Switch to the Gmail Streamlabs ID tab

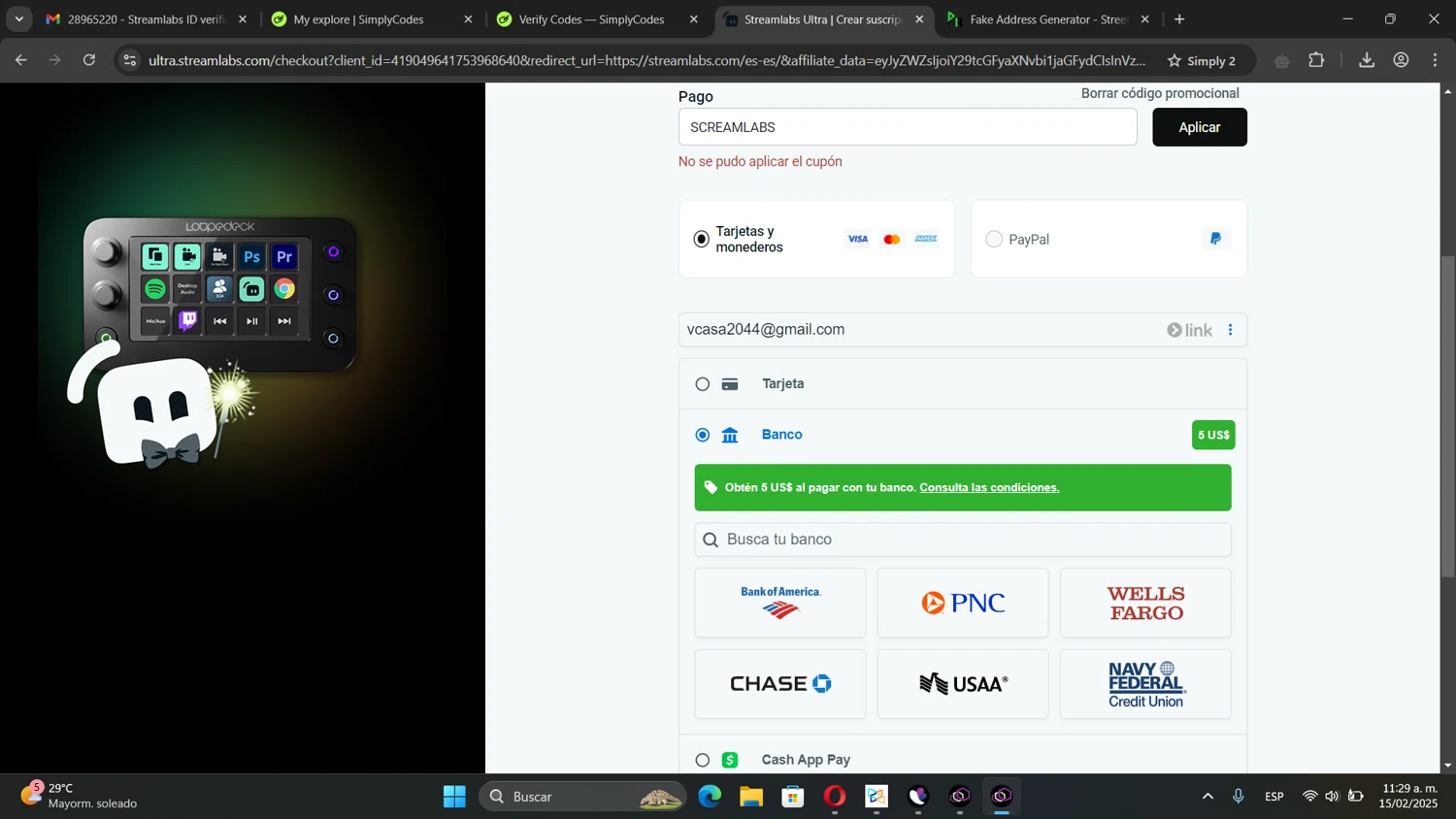tap(146, 19)
